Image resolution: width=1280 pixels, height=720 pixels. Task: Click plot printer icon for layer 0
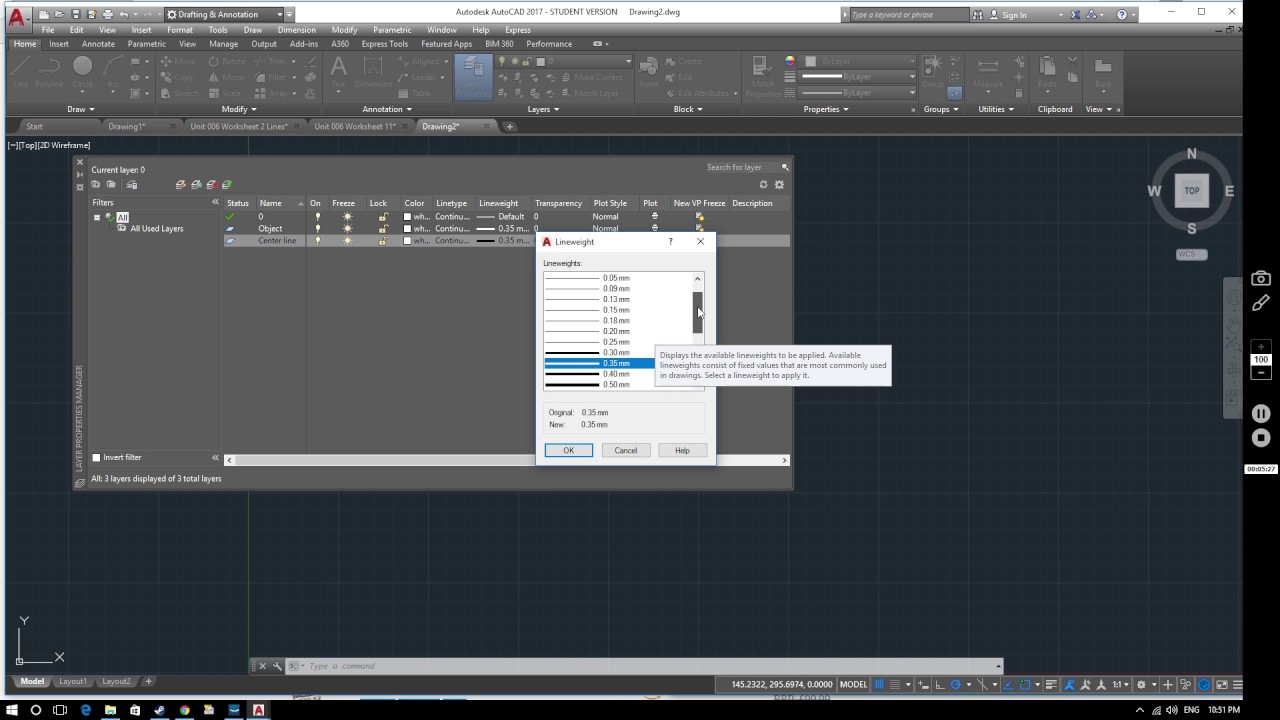655,216
